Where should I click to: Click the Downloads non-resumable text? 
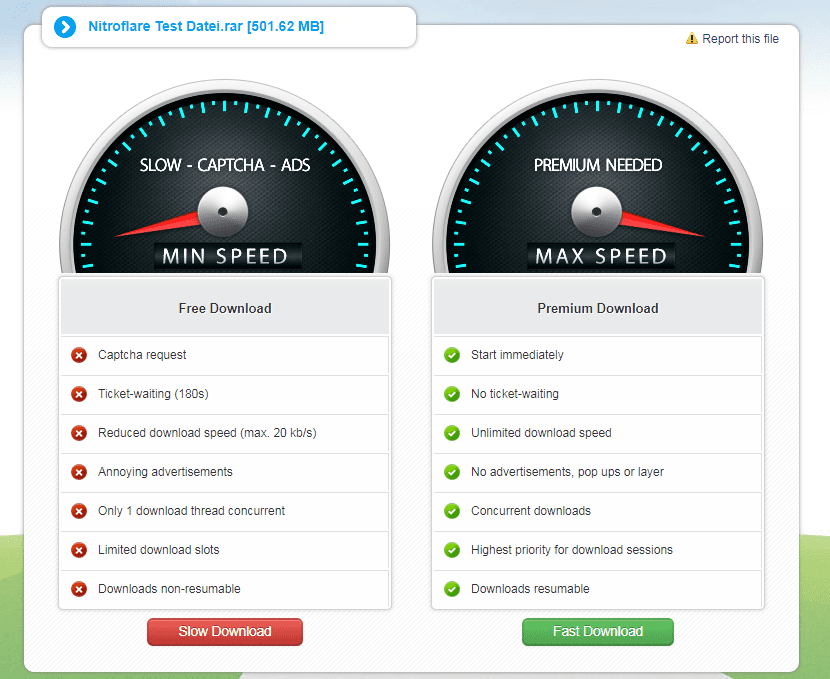pyautogui.click(x=169, y=589)
